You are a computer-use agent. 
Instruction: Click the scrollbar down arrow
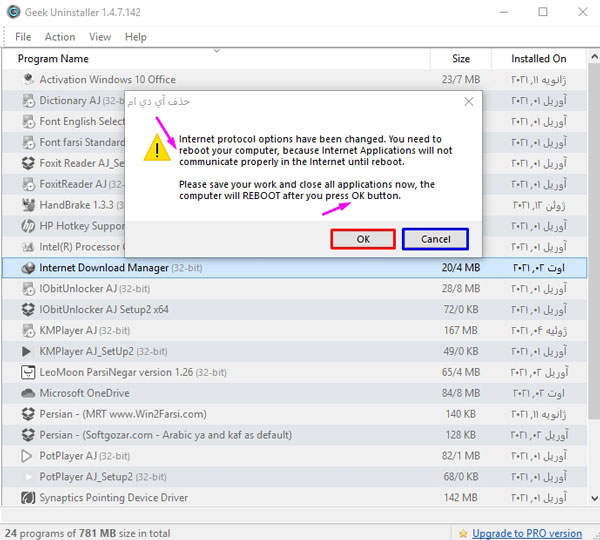coord(594,498)
